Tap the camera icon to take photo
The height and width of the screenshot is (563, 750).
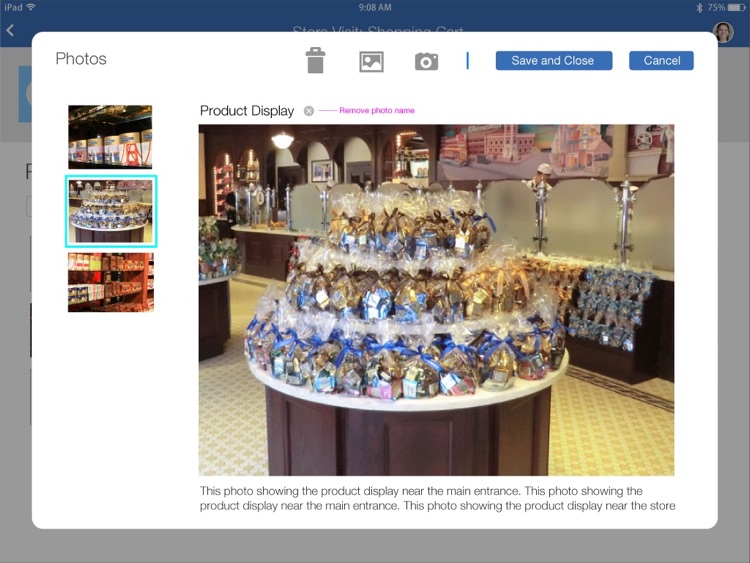[x=426, y=62]
